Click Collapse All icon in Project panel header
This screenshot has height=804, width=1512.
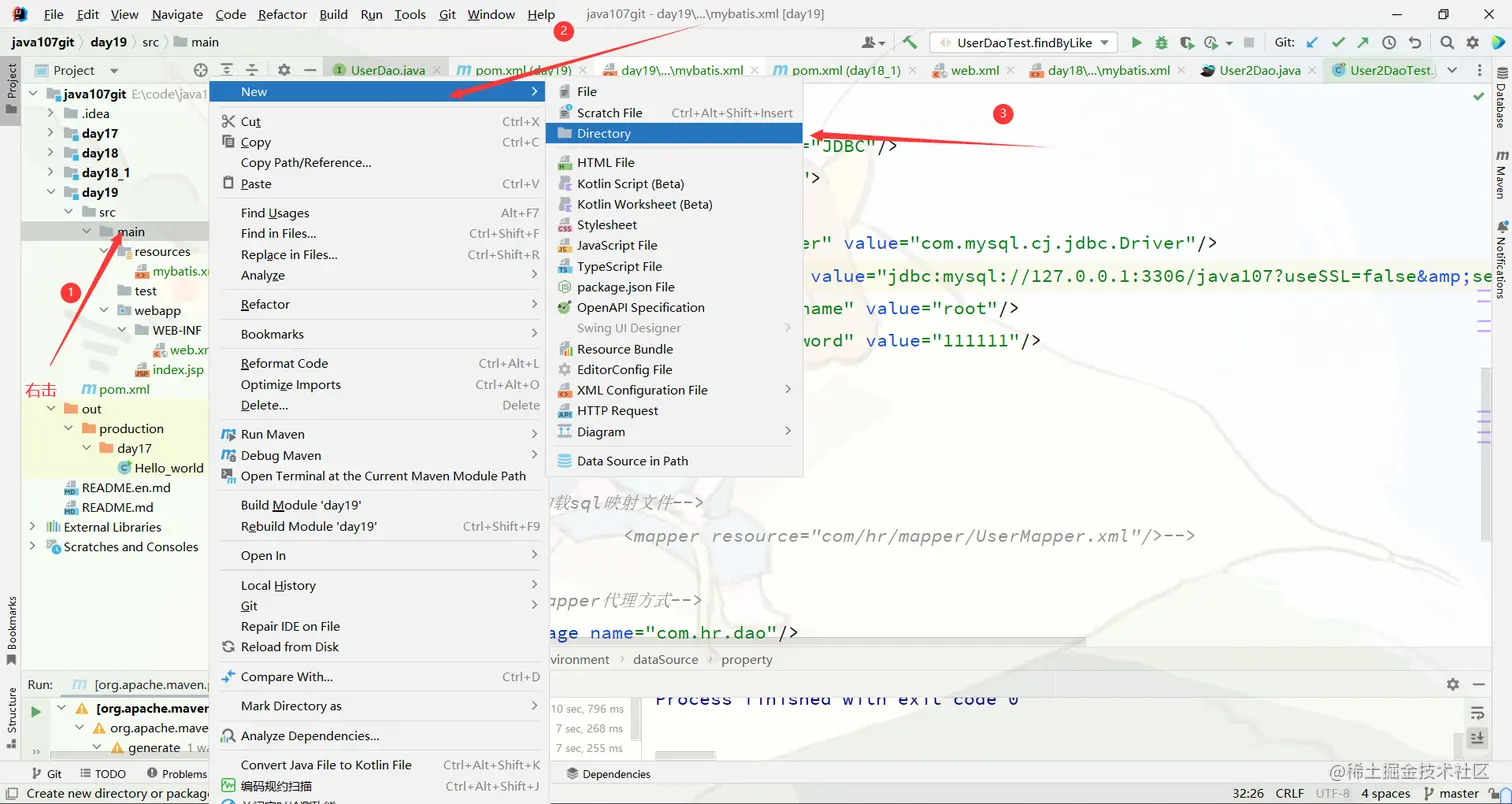pyautogui.click(x=252, y=70)
